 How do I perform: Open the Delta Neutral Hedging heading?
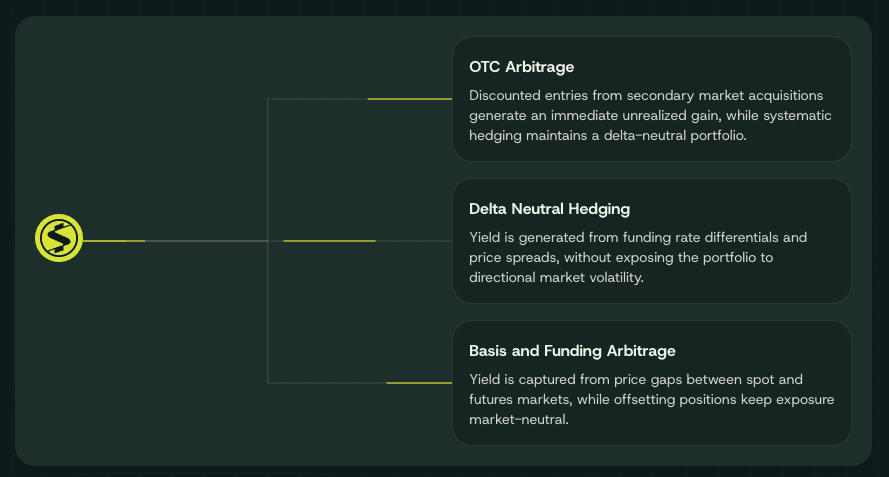549,209
